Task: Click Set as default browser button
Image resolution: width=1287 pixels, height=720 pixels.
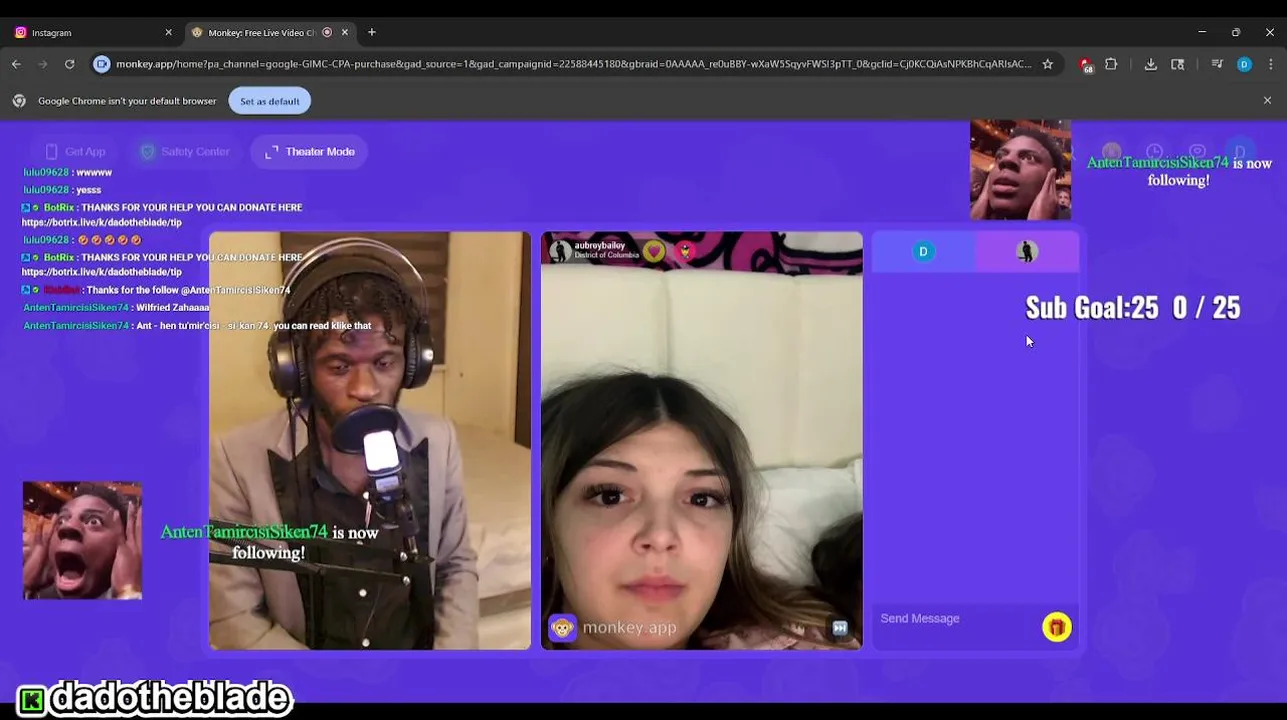Action: (x=269, y=101)
